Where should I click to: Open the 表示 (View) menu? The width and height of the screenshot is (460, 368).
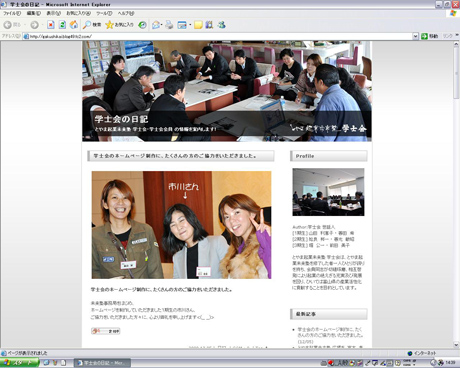(x=53, y=13)
